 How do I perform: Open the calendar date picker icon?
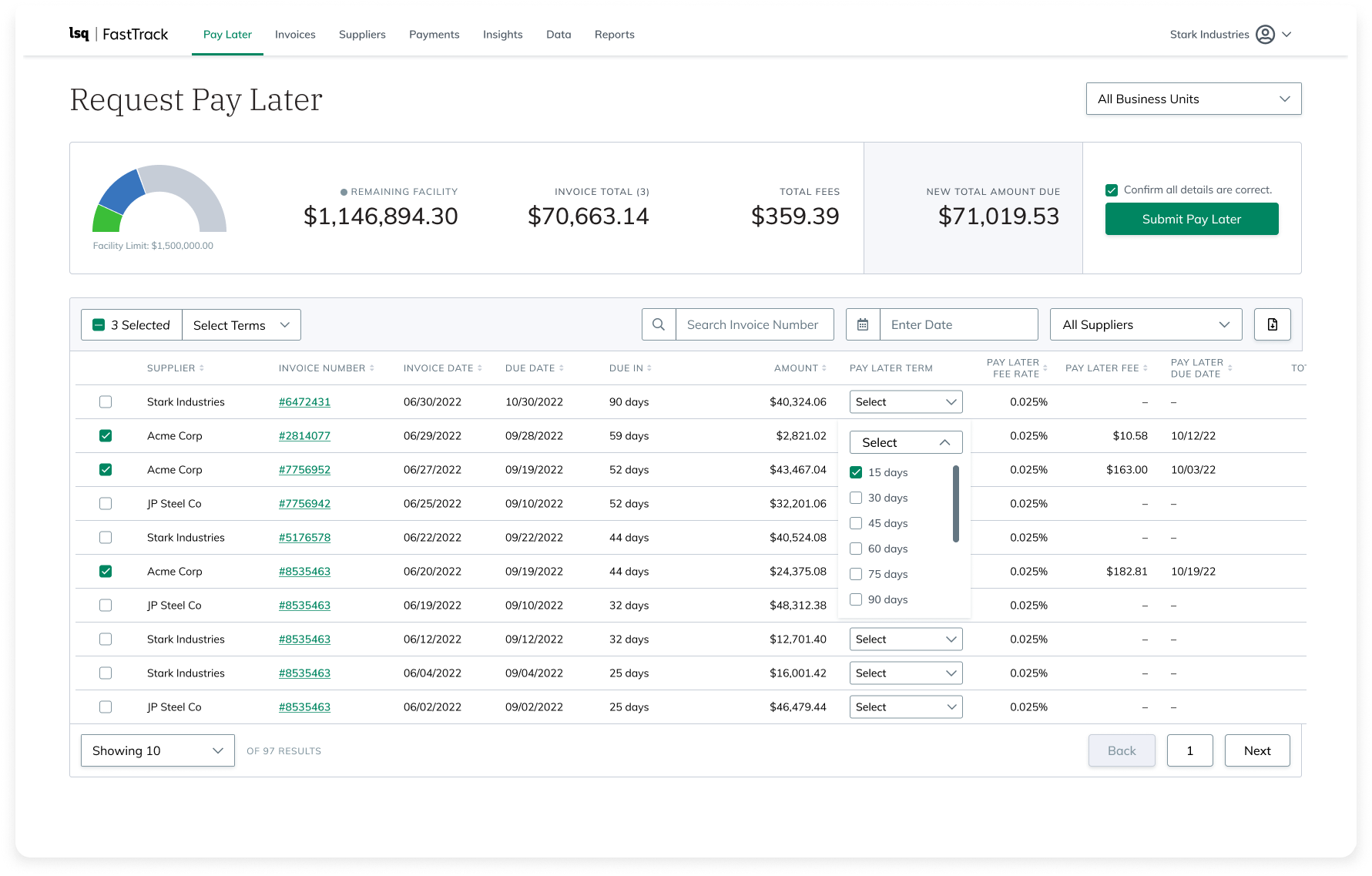pyautogui.click(x=863, y=325)
